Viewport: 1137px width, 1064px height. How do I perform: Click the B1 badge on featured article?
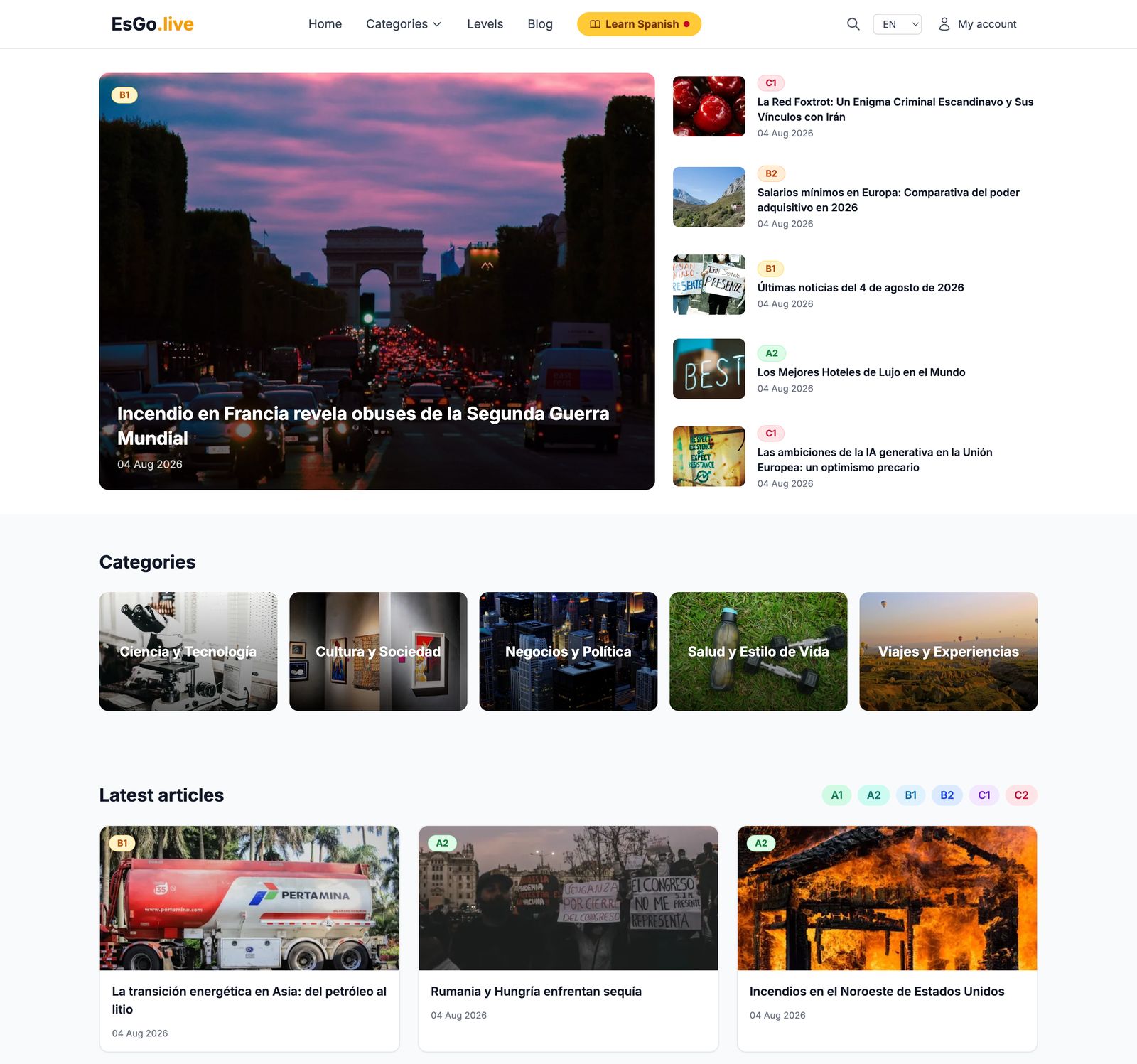[x=124, y=95]
